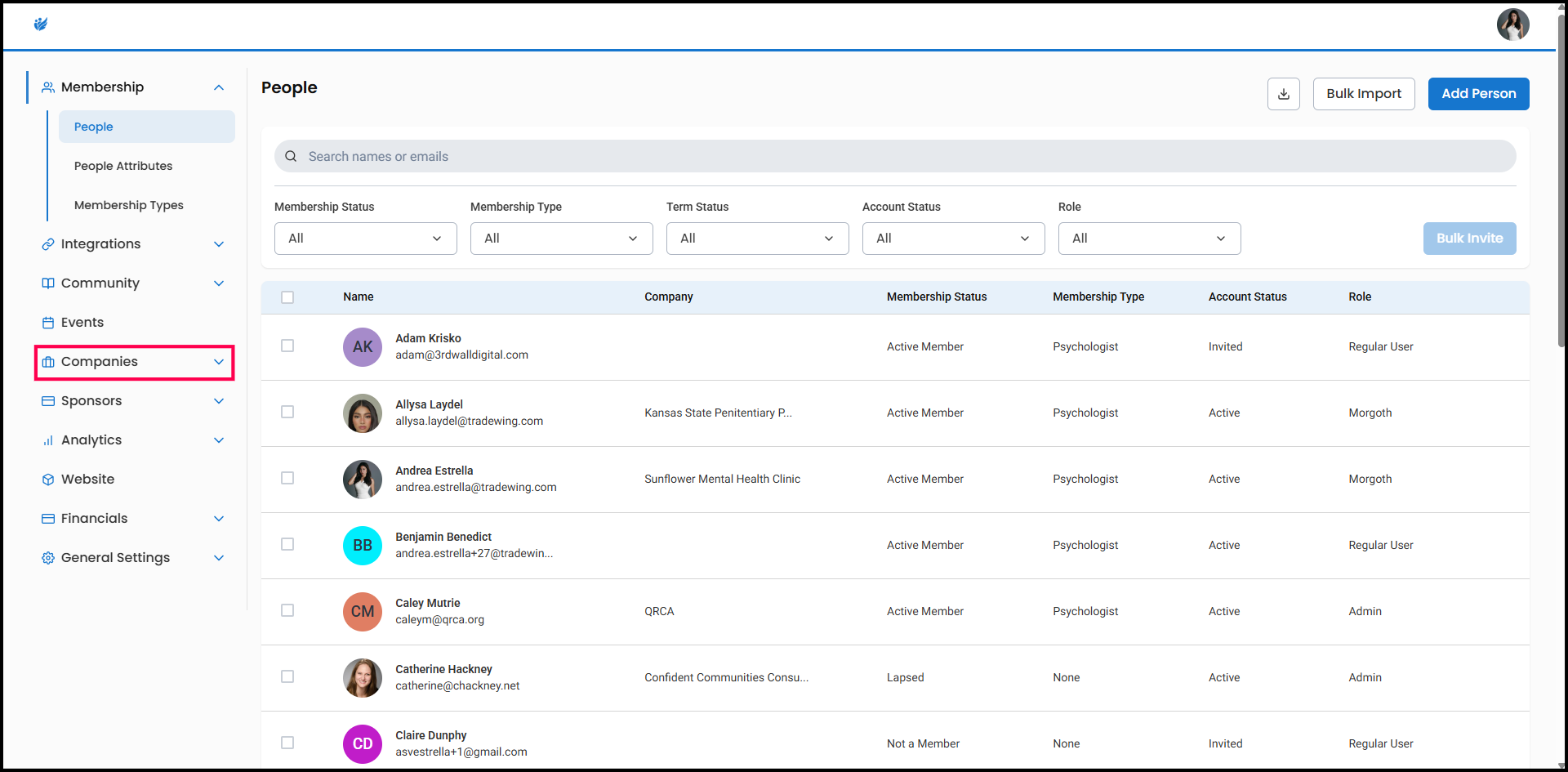Open the Membership Status filter dropdown

(x=365, y=239)
